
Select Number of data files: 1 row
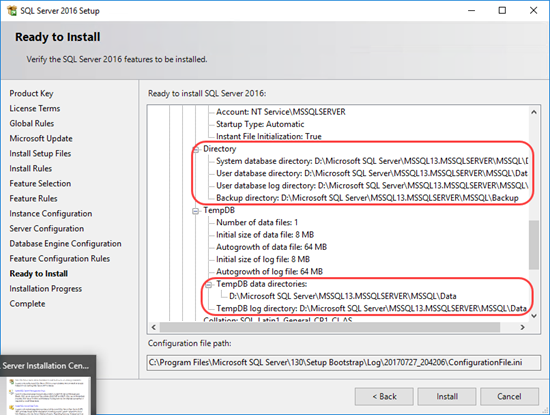coord(257,222)
